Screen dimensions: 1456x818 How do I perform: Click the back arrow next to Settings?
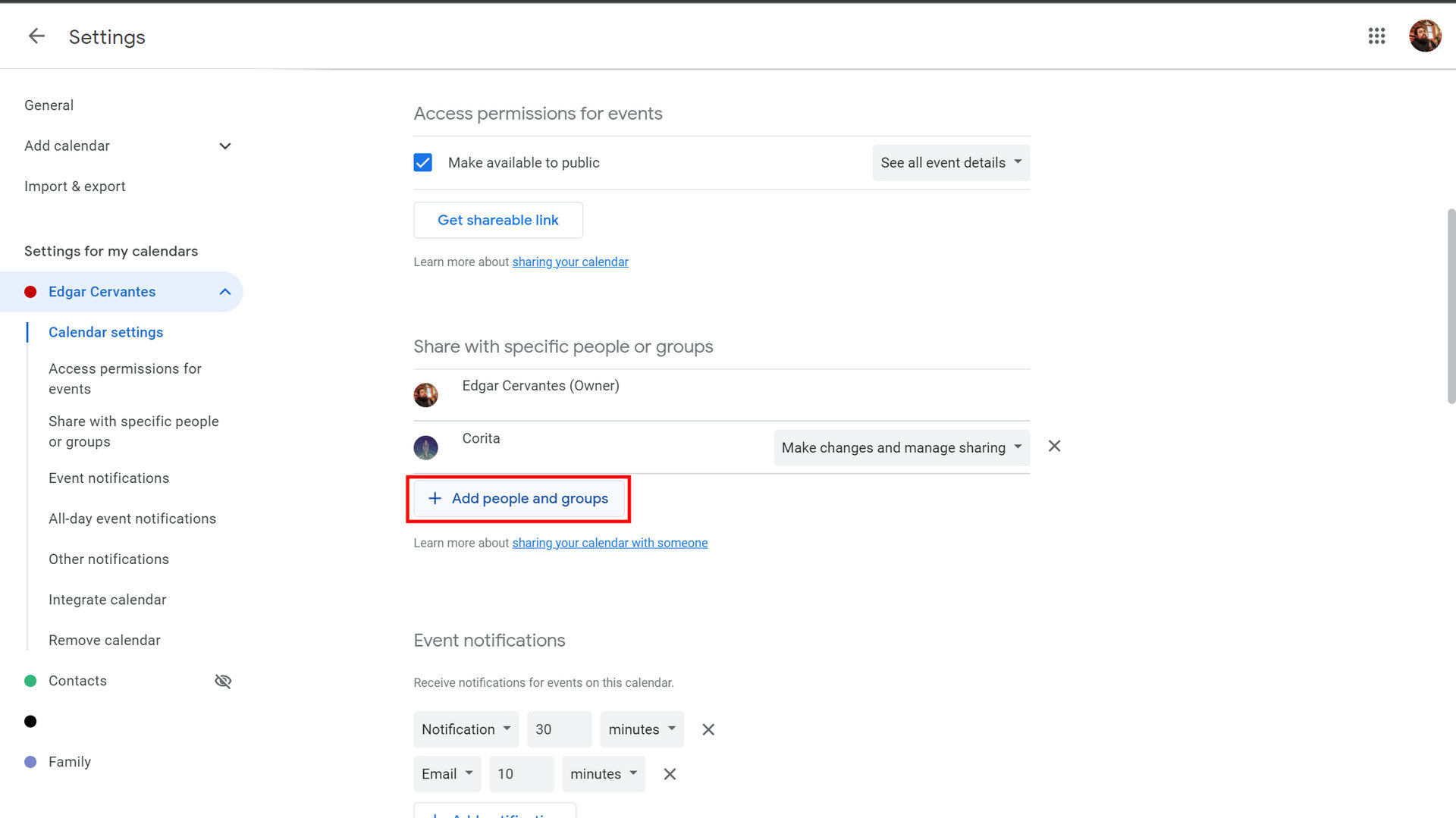coord(36,36)
